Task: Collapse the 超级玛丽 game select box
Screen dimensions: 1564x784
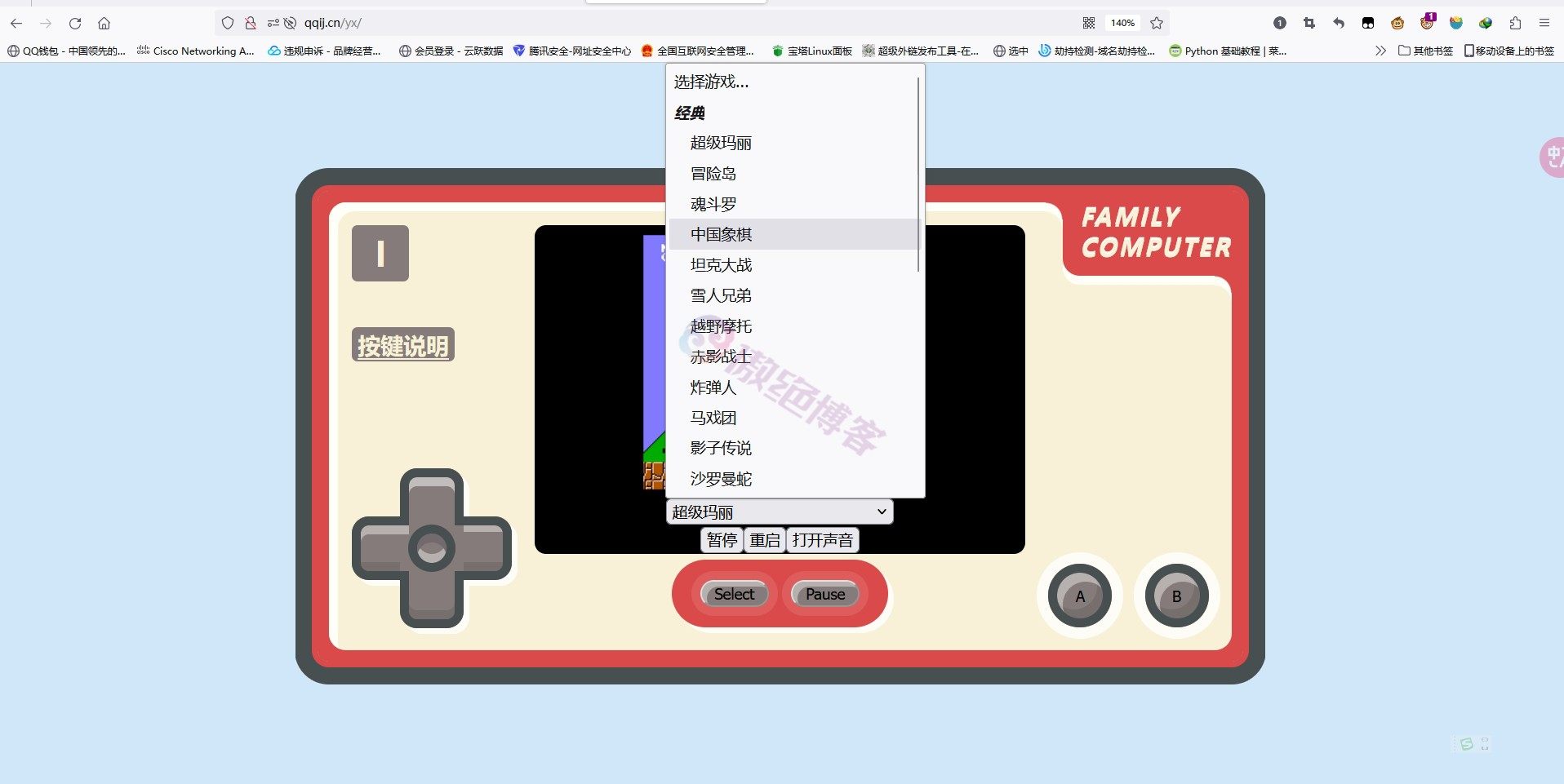Action: point(780,512)
